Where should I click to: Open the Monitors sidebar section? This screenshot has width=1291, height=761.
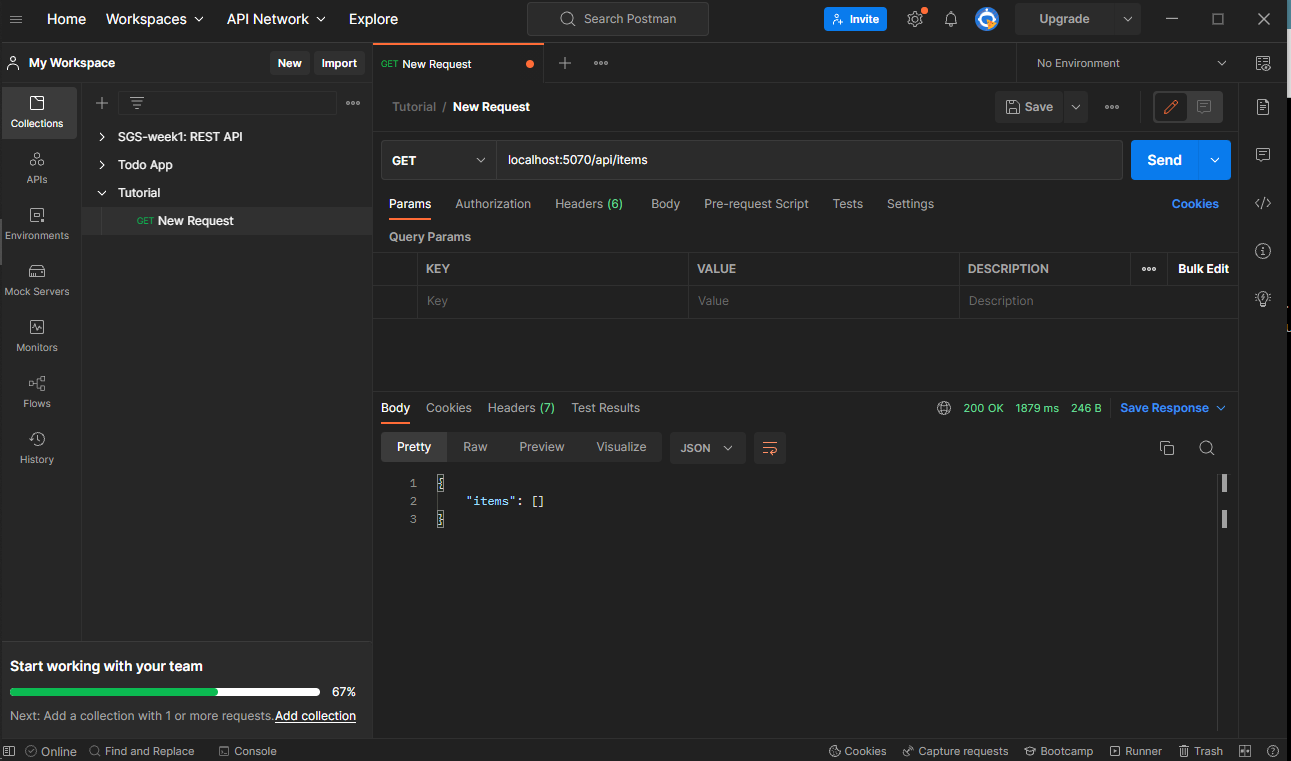[x=37, y=336]
